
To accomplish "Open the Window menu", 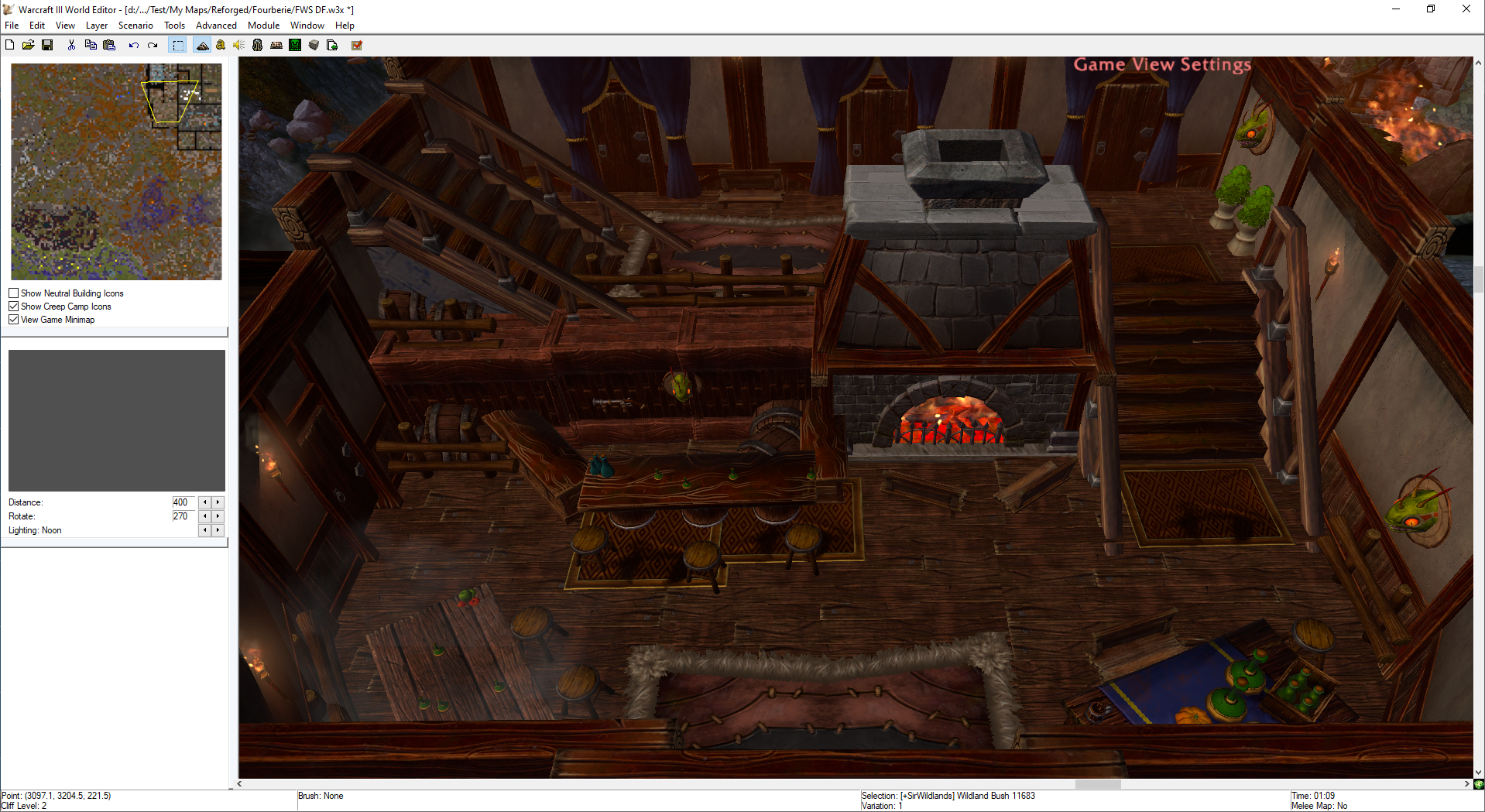I will (307, 26).
